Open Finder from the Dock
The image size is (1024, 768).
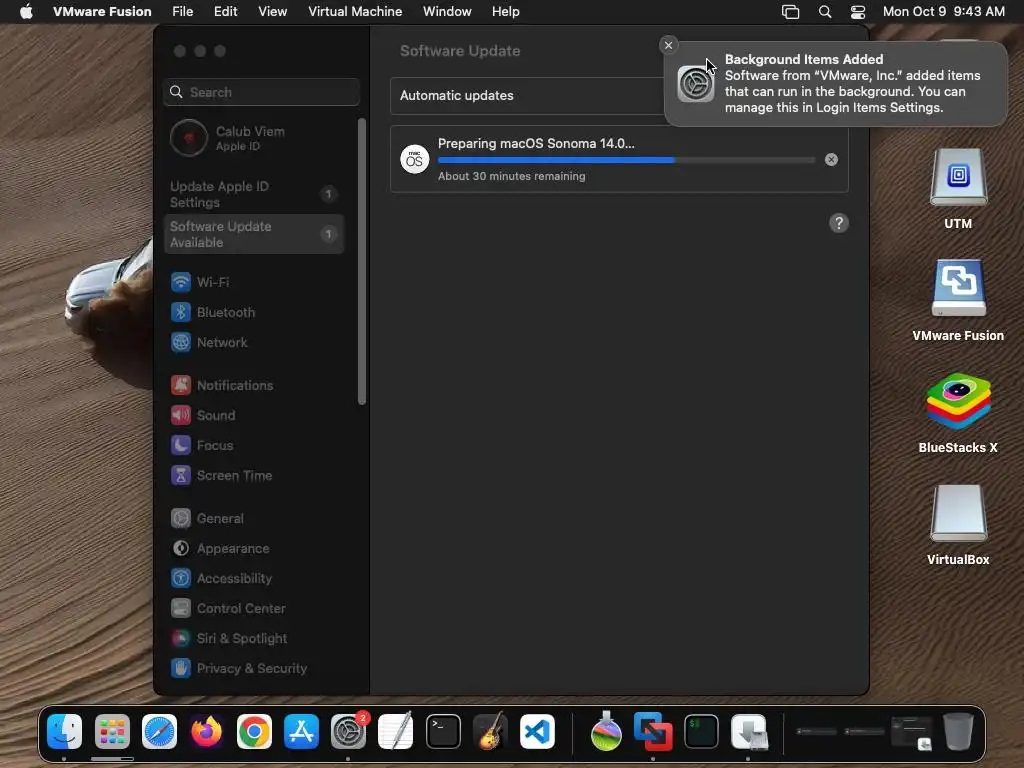(65, 731)
